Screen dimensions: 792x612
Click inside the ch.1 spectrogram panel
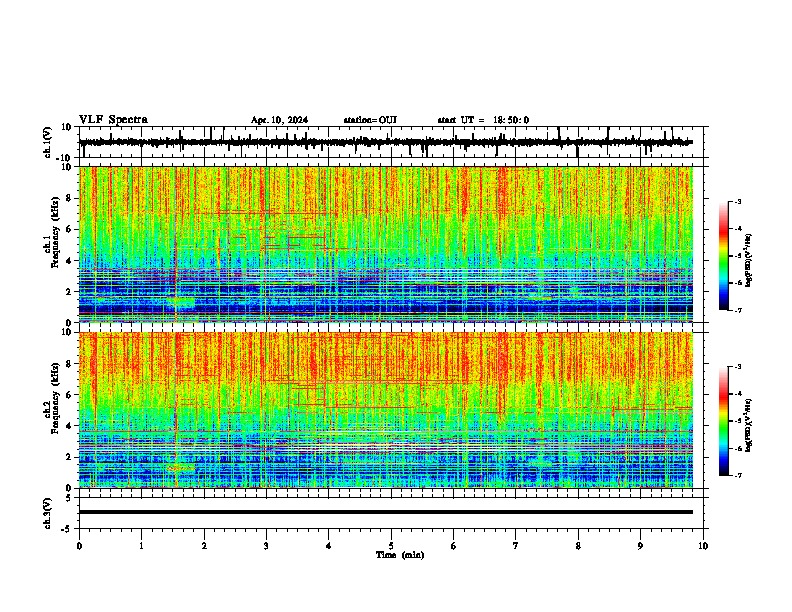tap(386, 244)
